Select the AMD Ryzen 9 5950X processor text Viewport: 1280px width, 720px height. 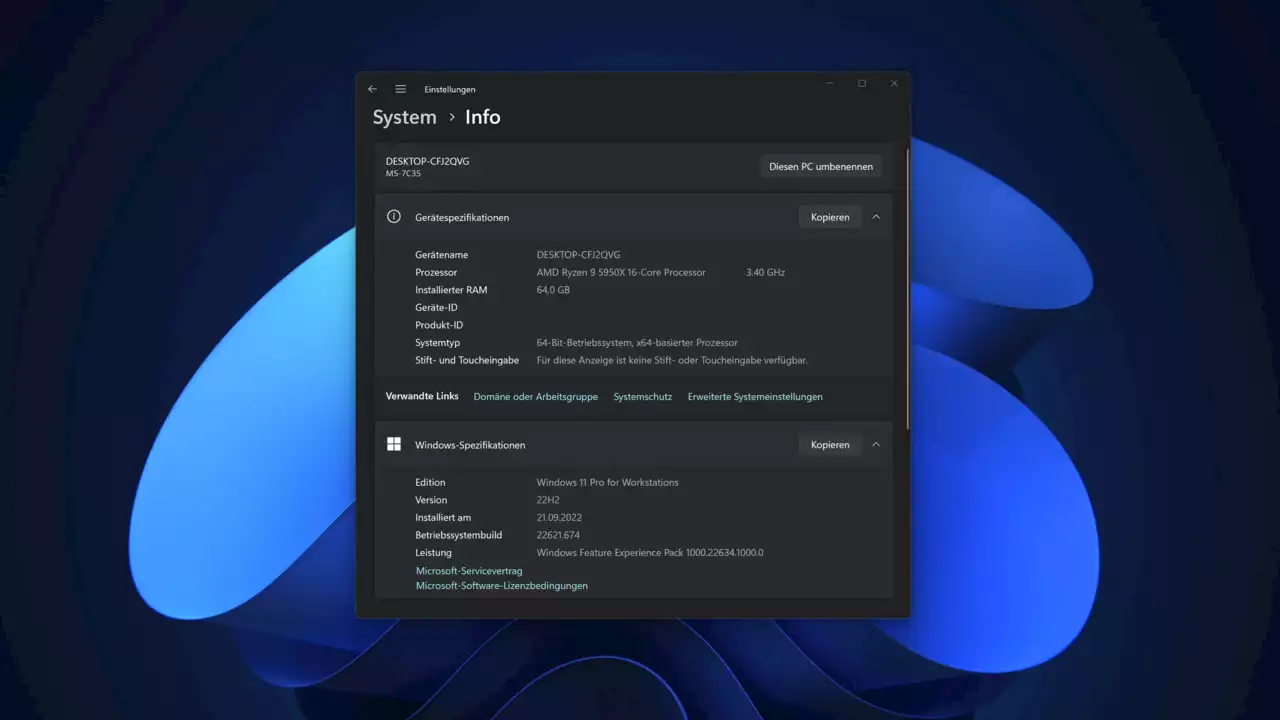pos(621,272)
